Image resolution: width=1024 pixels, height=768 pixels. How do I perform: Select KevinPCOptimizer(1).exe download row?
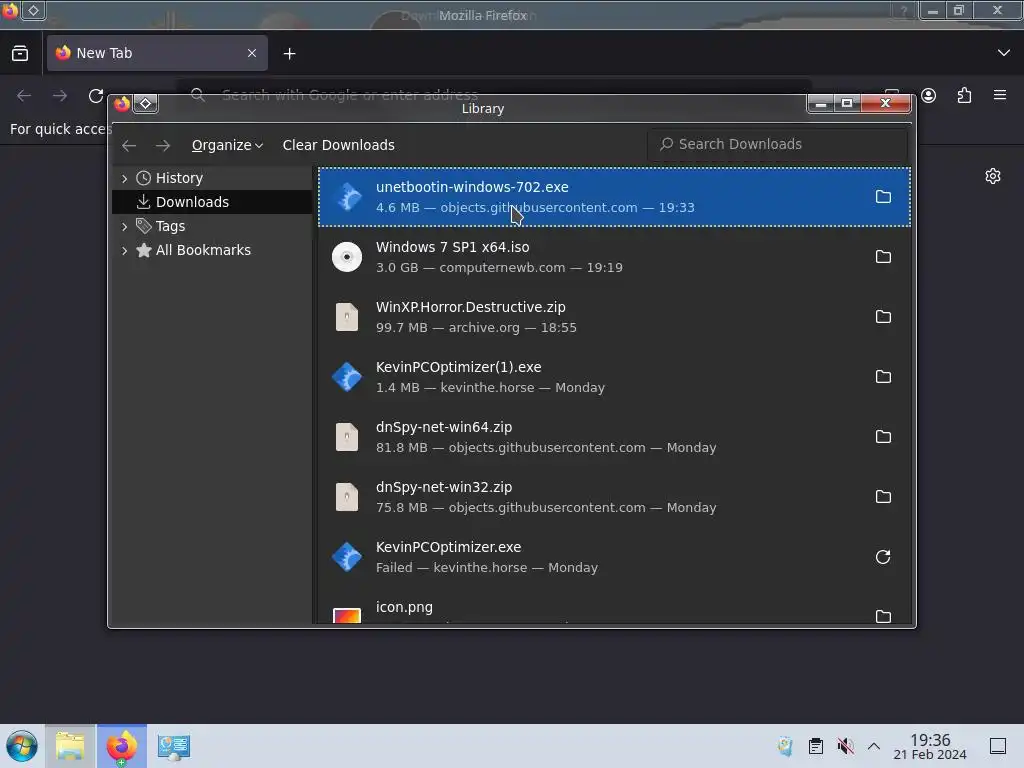614,377
